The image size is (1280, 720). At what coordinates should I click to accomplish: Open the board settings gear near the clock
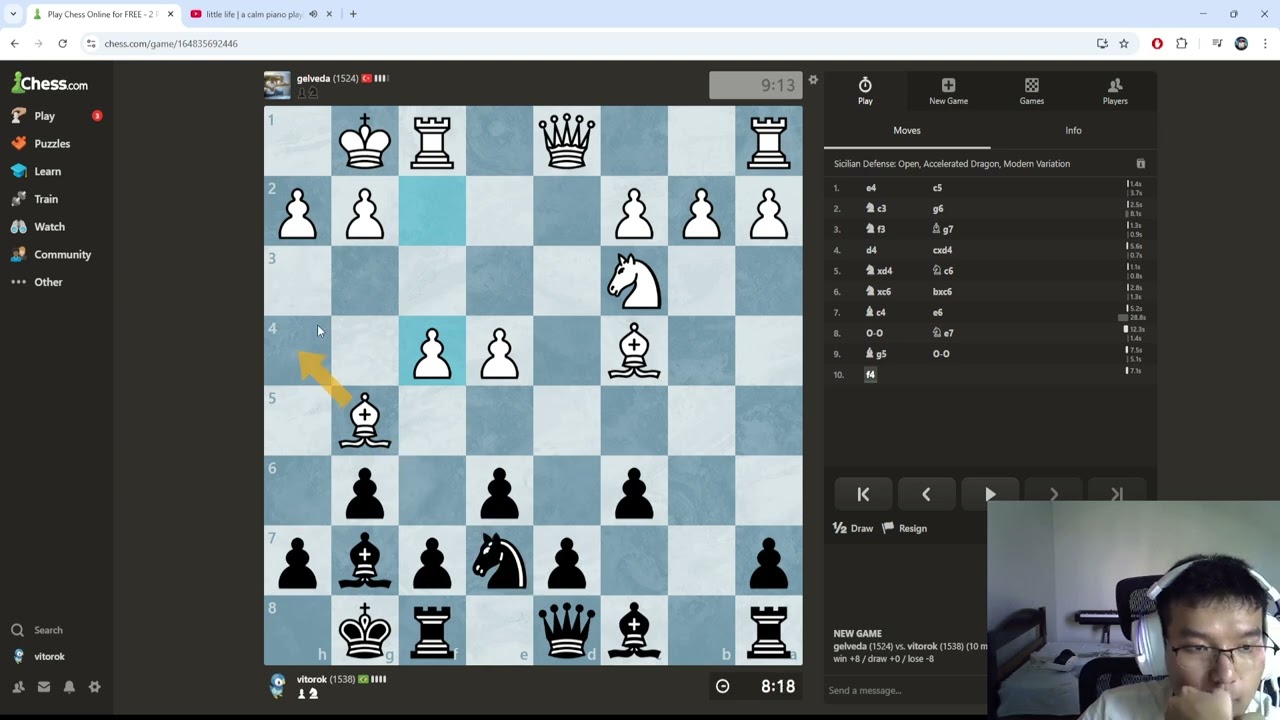coord(813,80)
